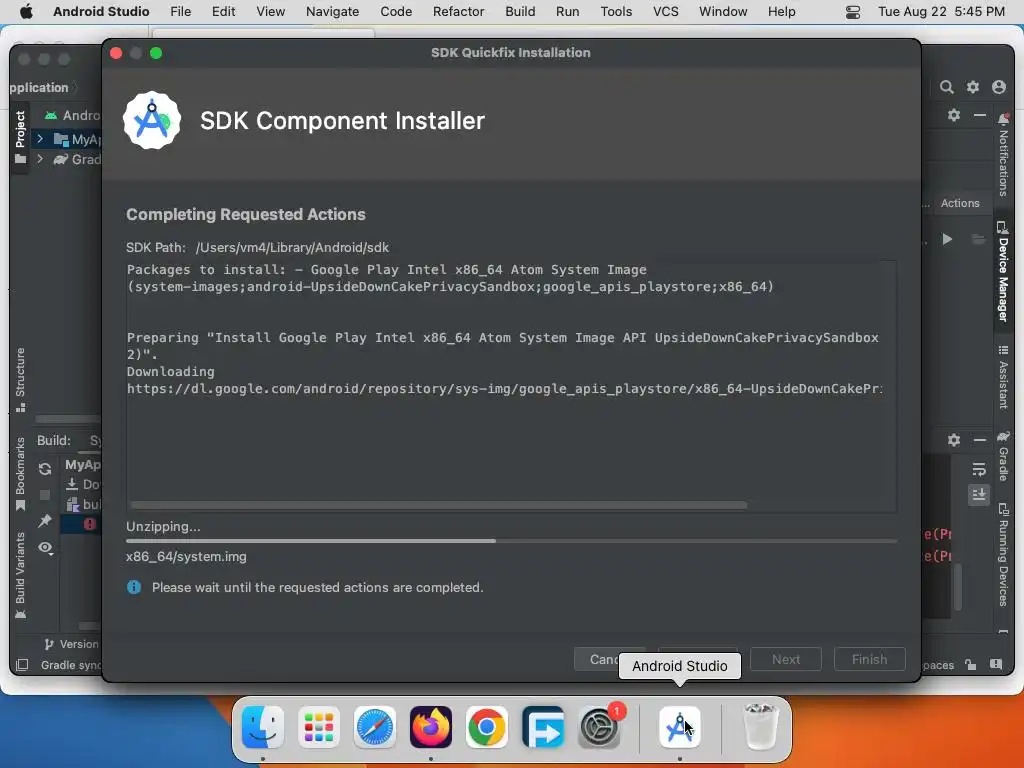1024x768 pixels.
Task: Open the Refactor menu
Action: (x=458, y=11)
